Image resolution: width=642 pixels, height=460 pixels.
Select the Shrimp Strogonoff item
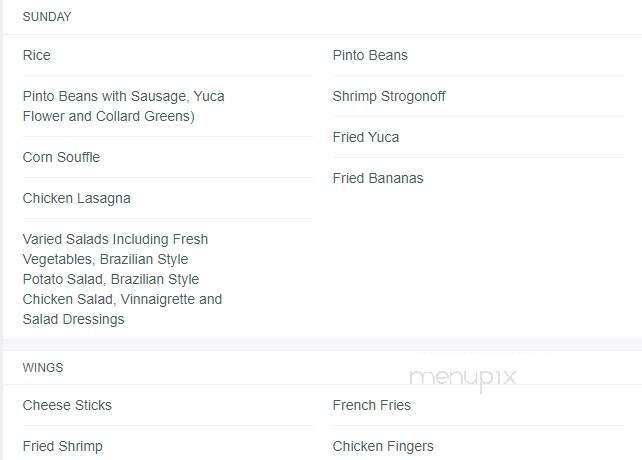click(x=389, y=96)
